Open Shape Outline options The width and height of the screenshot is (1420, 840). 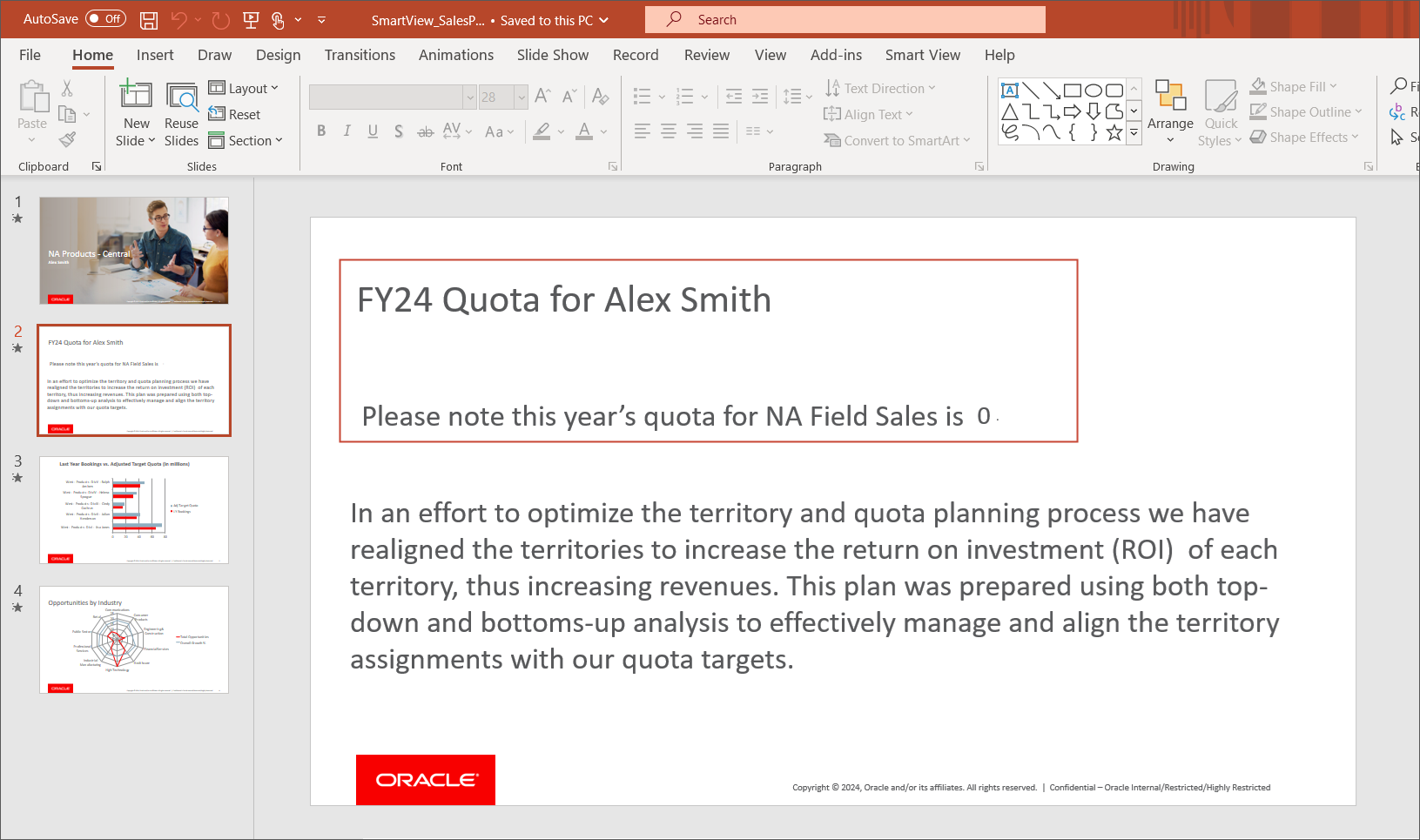pos(1305,111)
